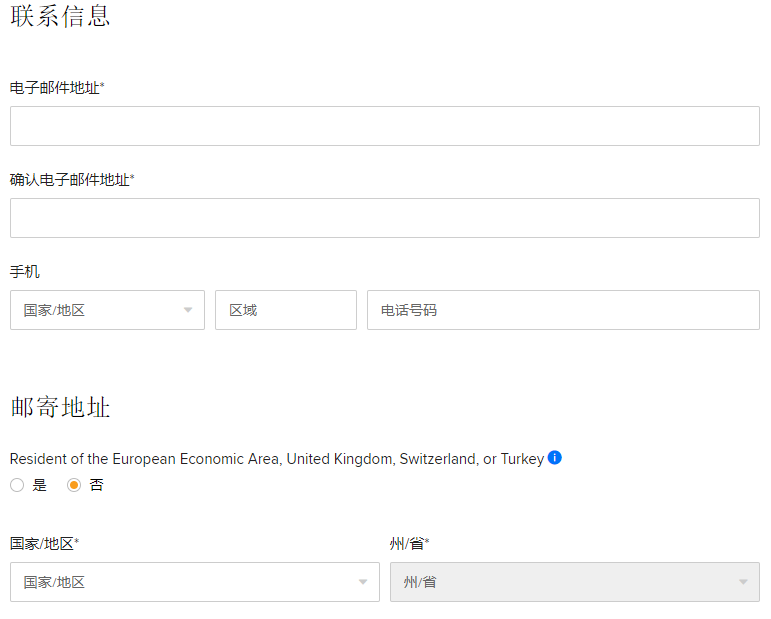Focus the 电子邮件地址 input field
This screenshot has height=619, width=771.
click(x=385, y=126)
